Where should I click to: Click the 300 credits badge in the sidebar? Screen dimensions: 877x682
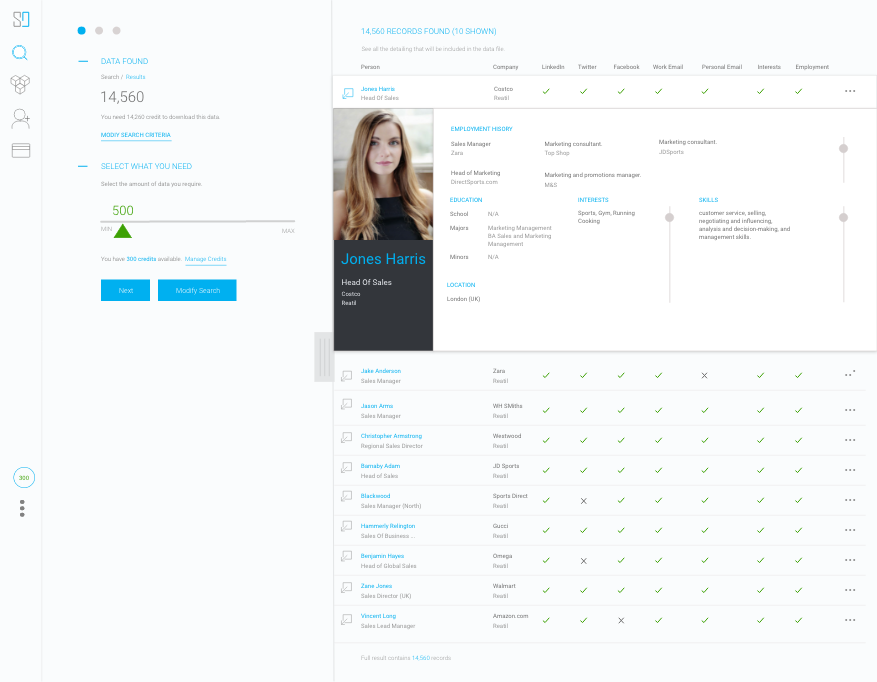tap(23, 477)
